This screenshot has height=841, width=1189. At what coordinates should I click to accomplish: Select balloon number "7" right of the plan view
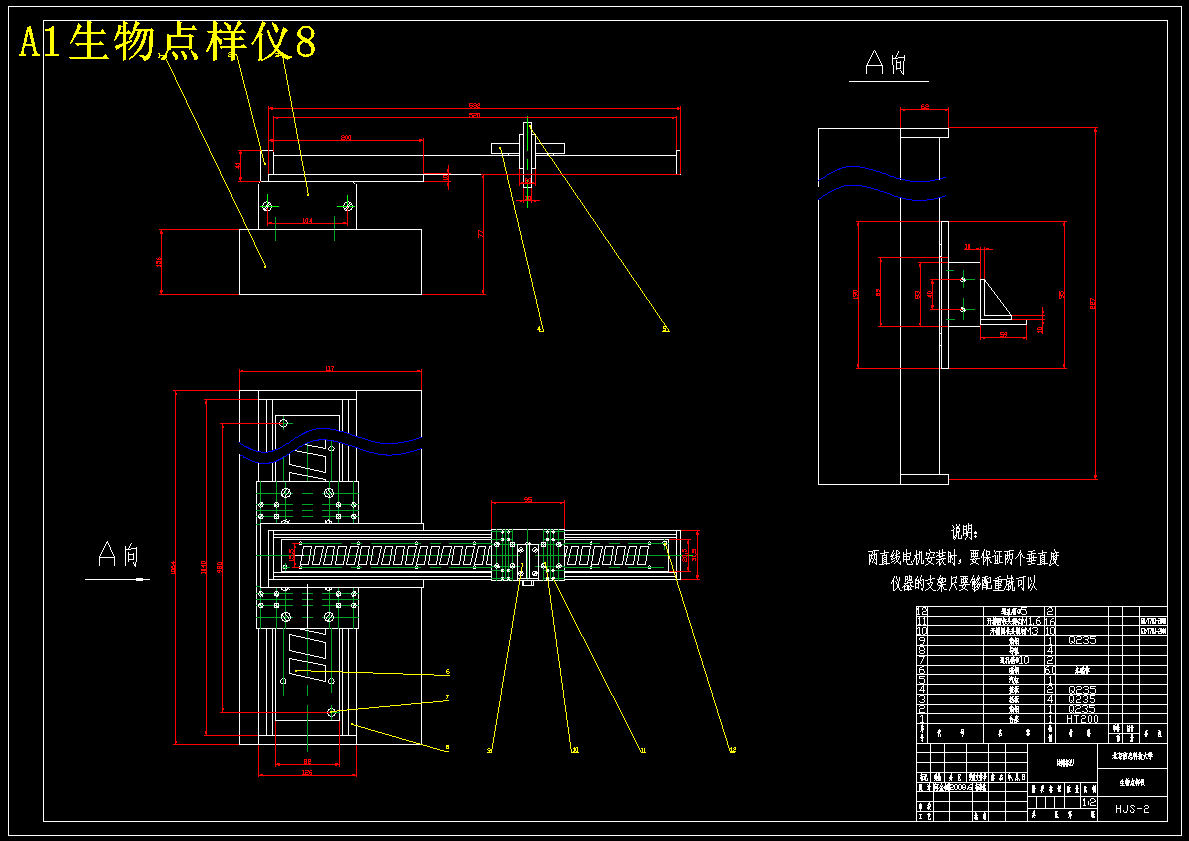[447, 697]
